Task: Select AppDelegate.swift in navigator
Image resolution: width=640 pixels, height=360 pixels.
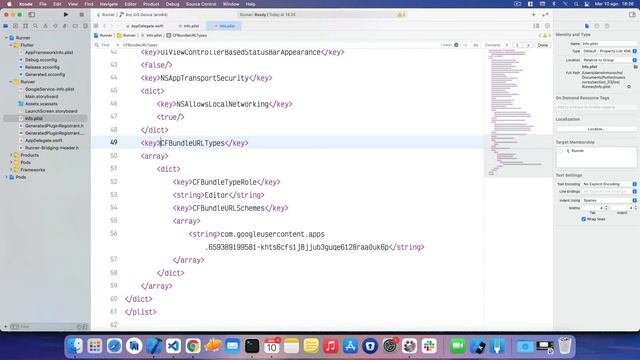Action: tap(43, 140)
